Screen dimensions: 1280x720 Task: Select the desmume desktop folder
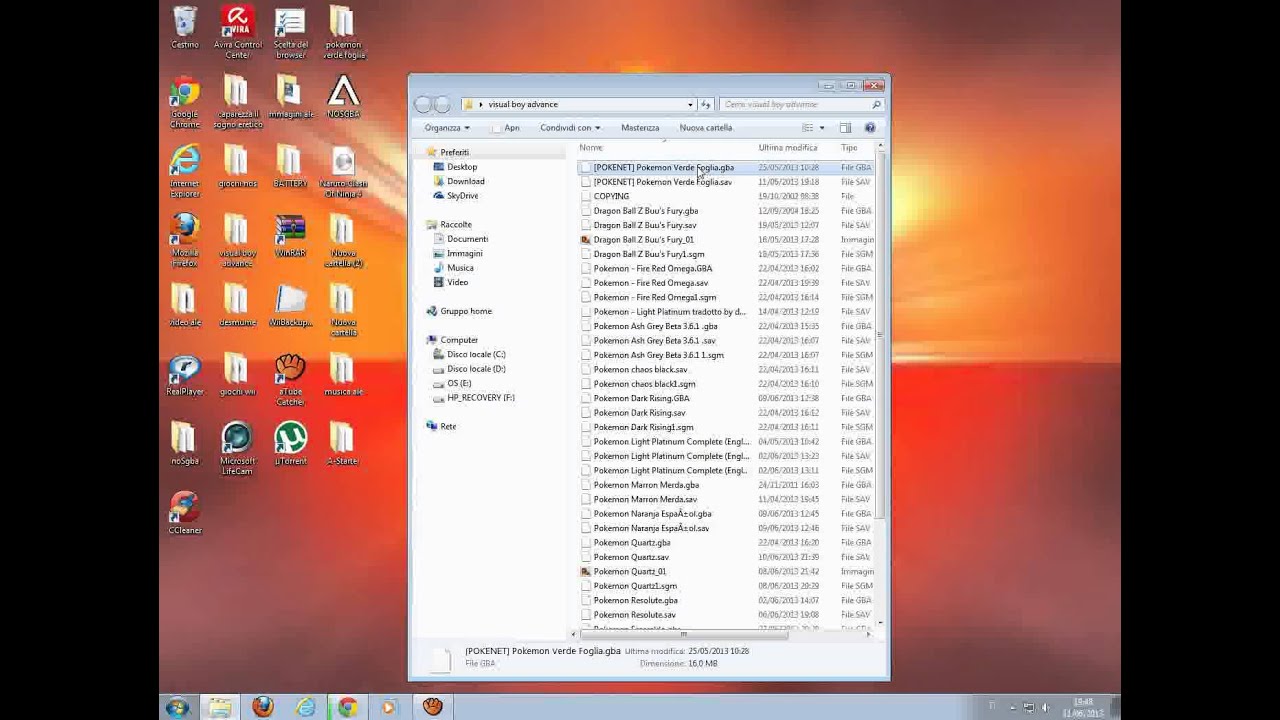(237, 306)
